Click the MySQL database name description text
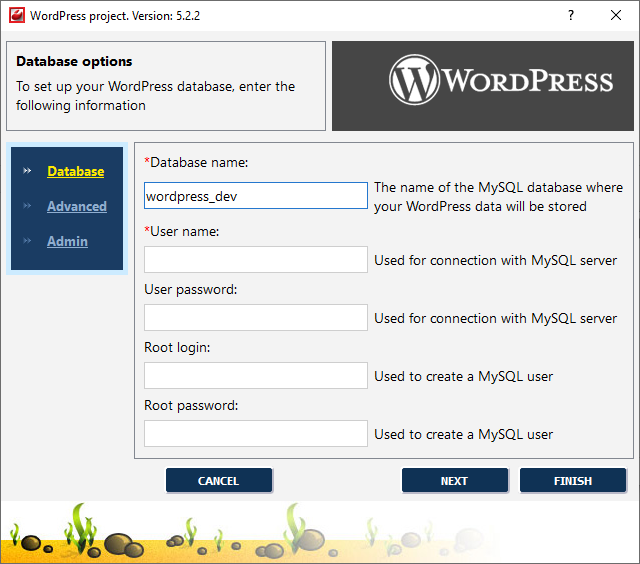Viewport: 640px width, 564px height. 498,197
